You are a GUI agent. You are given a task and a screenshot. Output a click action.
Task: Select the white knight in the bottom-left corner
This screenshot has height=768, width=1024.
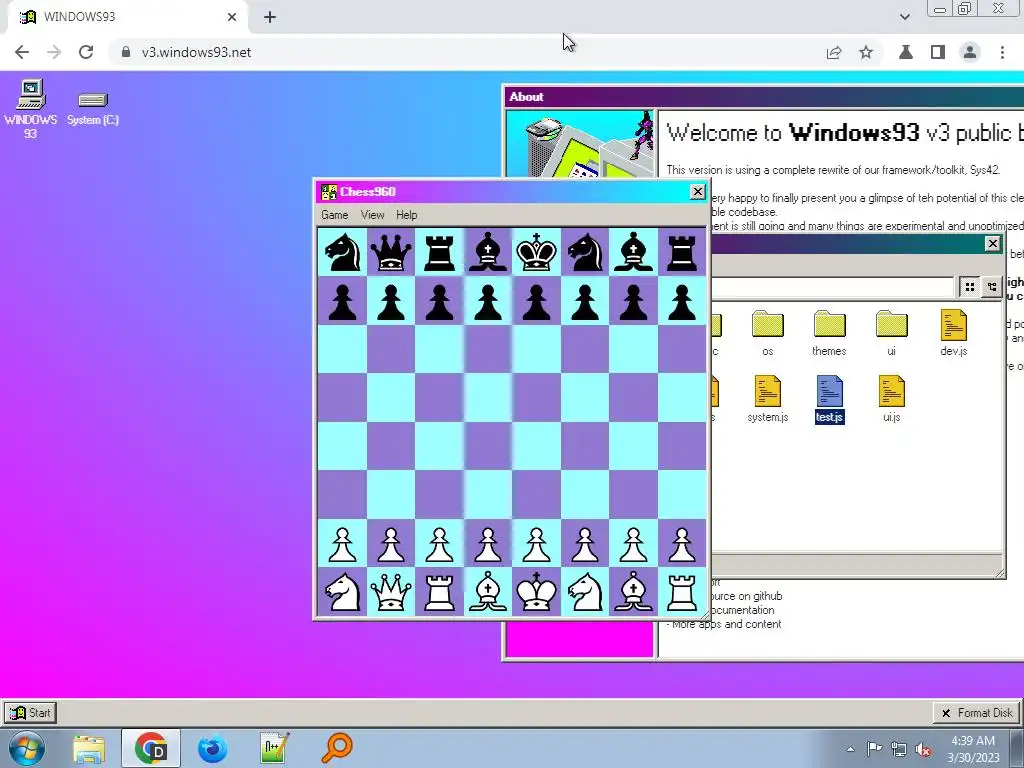342,592
